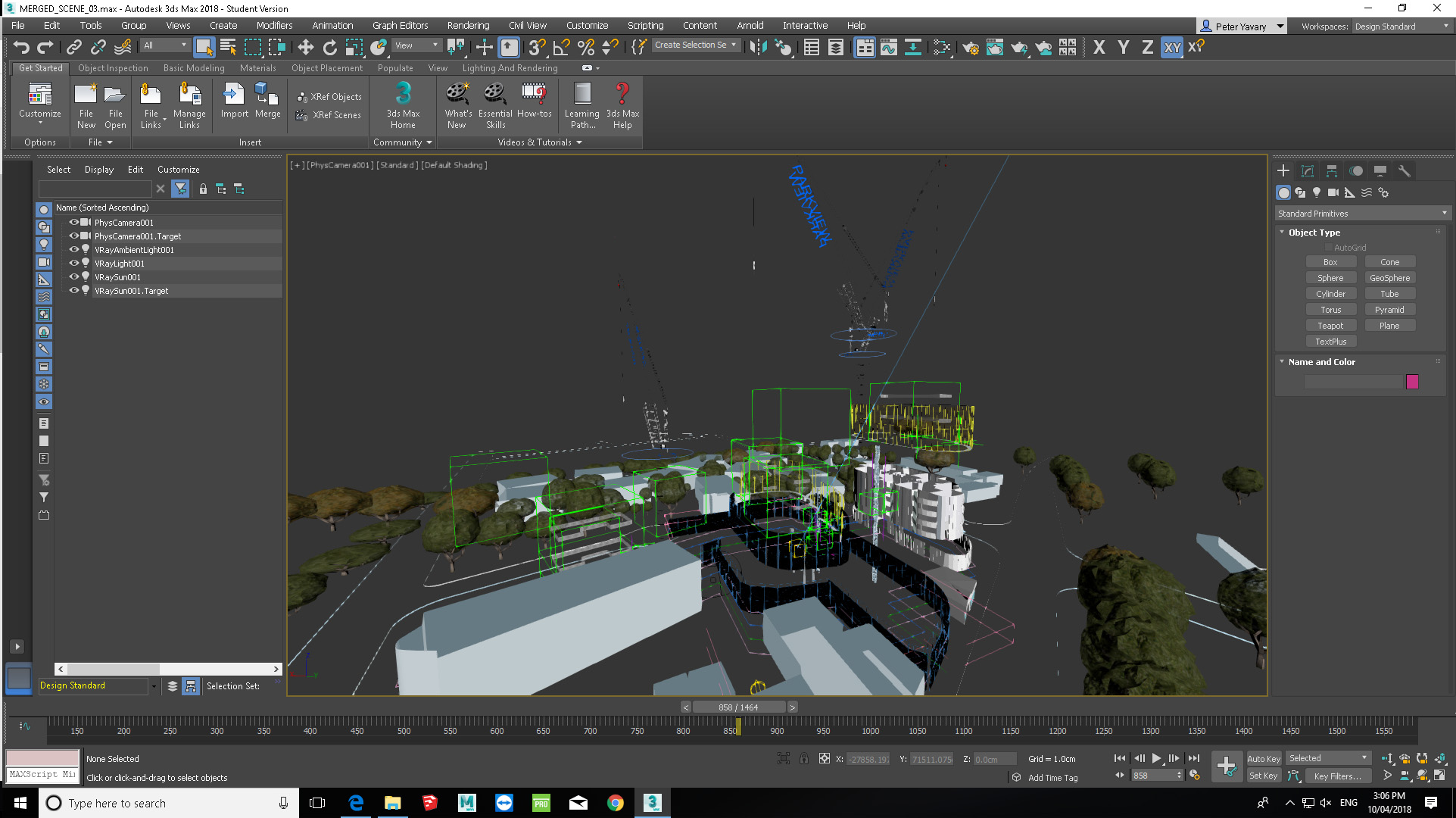Screen dimensions: 1456x818
Task: Open the Utilities wrench panel icon
Action: coord(1405,171)
